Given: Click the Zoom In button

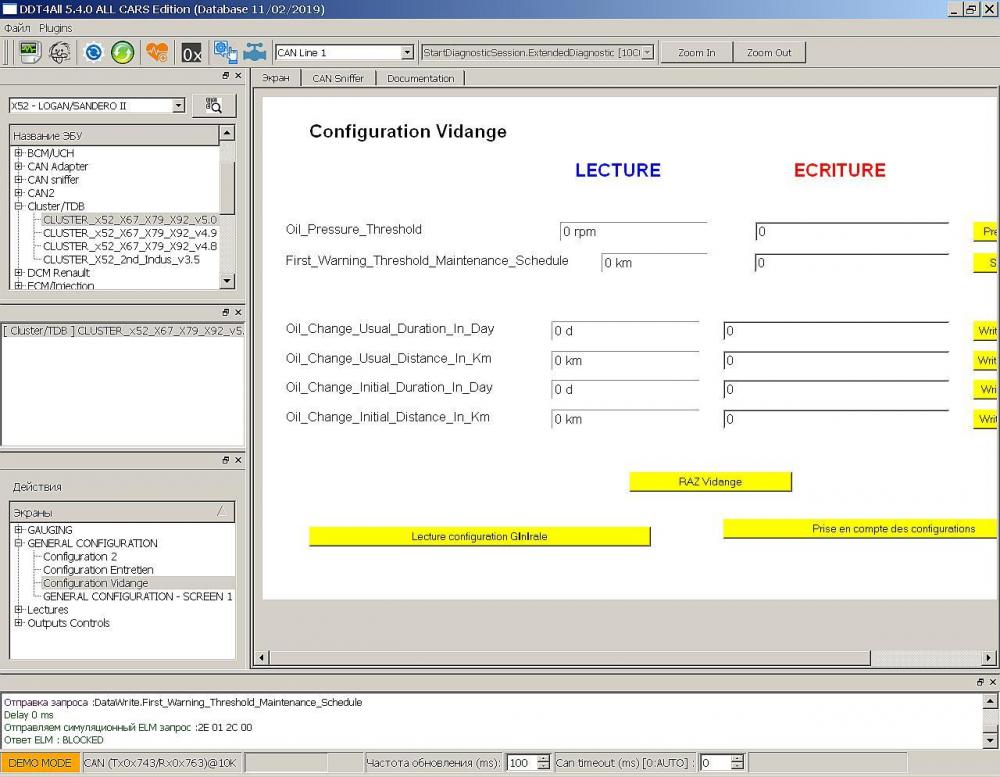Looking at the screenshot, I should (x=696, y=52).
